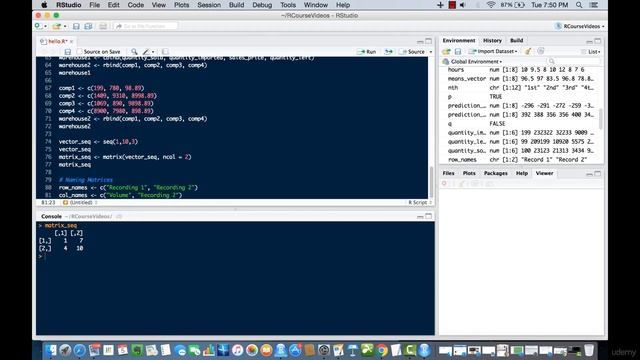Switch to the Environment tab
Image resolution: width=640 pixels, height=360 pixels.
tap(459, 40)
